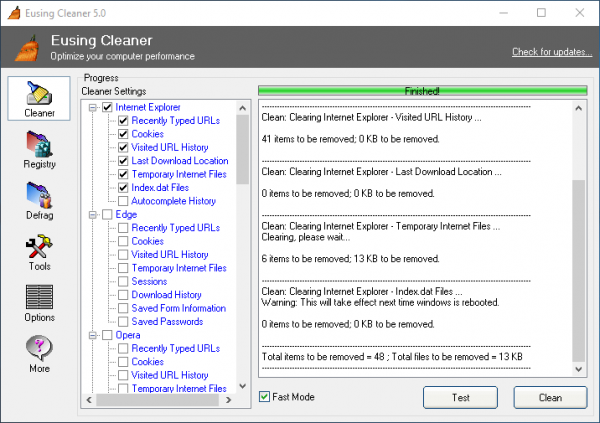The height and width of the screenshot is (423, 600).
Task: Open the More help icon
Action: pyautogui.click(x=39, y=348)
